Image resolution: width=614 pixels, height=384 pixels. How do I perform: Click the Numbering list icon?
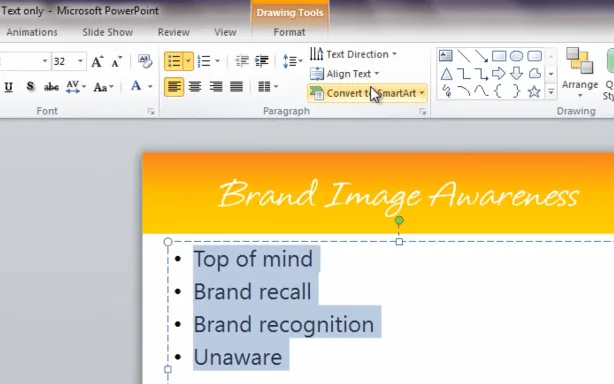coord(204,61)
